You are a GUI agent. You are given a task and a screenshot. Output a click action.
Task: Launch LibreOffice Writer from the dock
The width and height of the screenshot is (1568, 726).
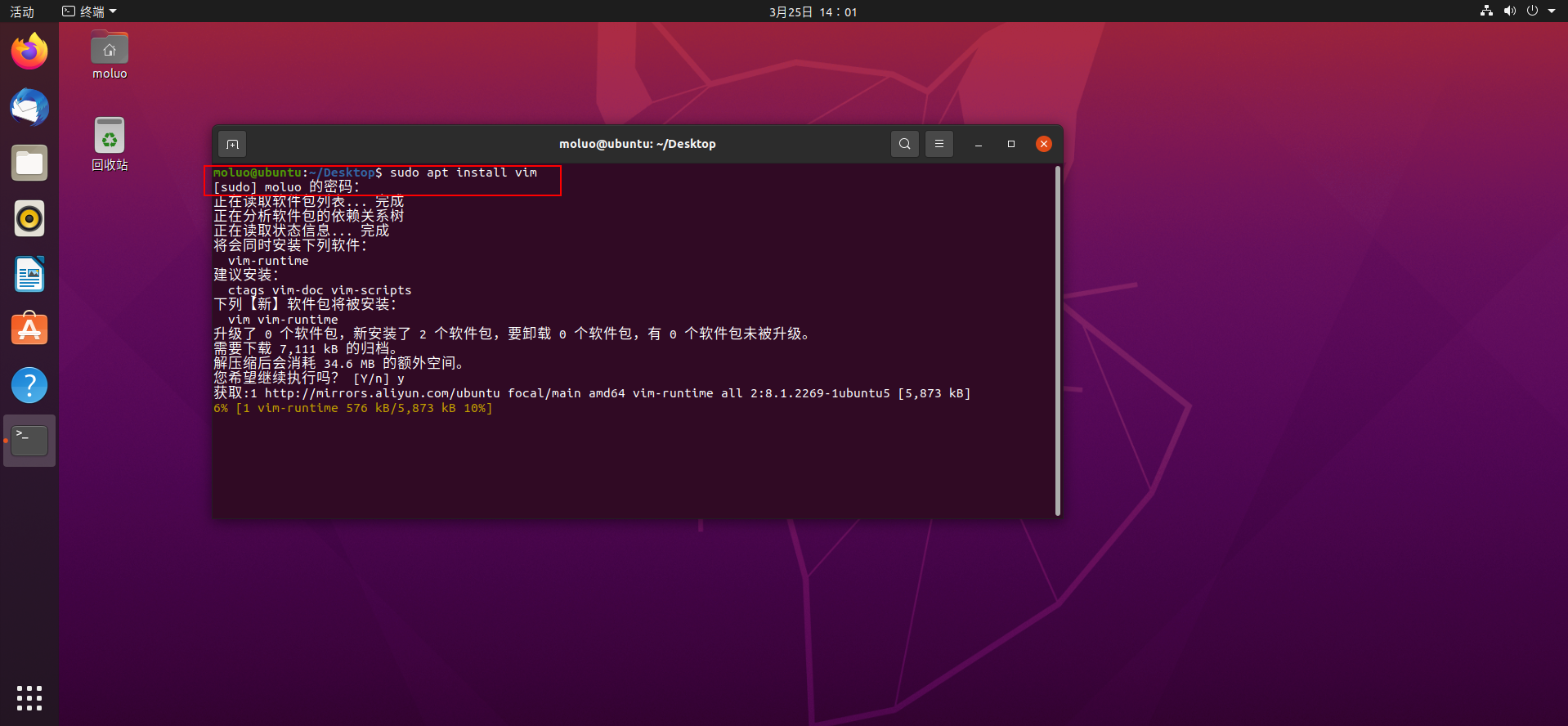(29, 274)
